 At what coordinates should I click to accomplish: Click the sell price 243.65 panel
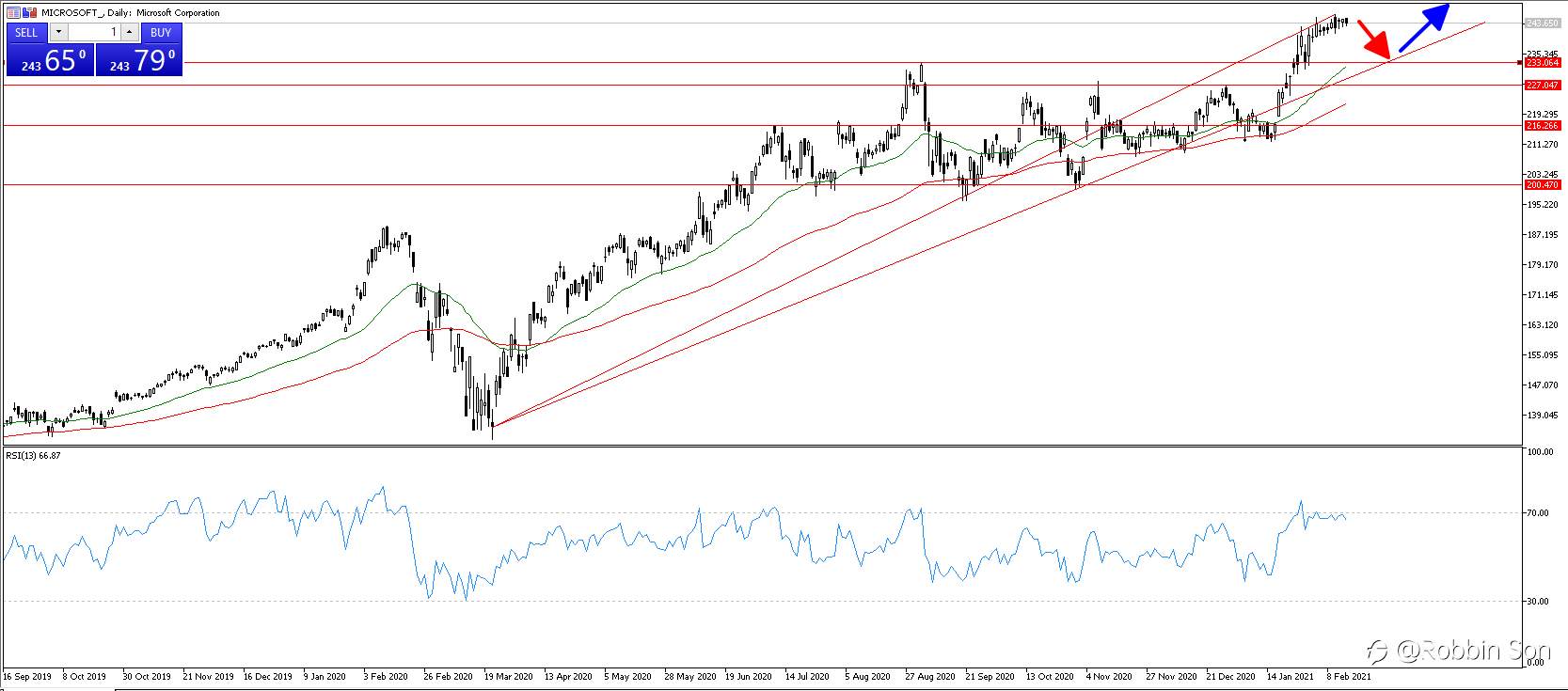pyautogui.click(x=50, y=59)
